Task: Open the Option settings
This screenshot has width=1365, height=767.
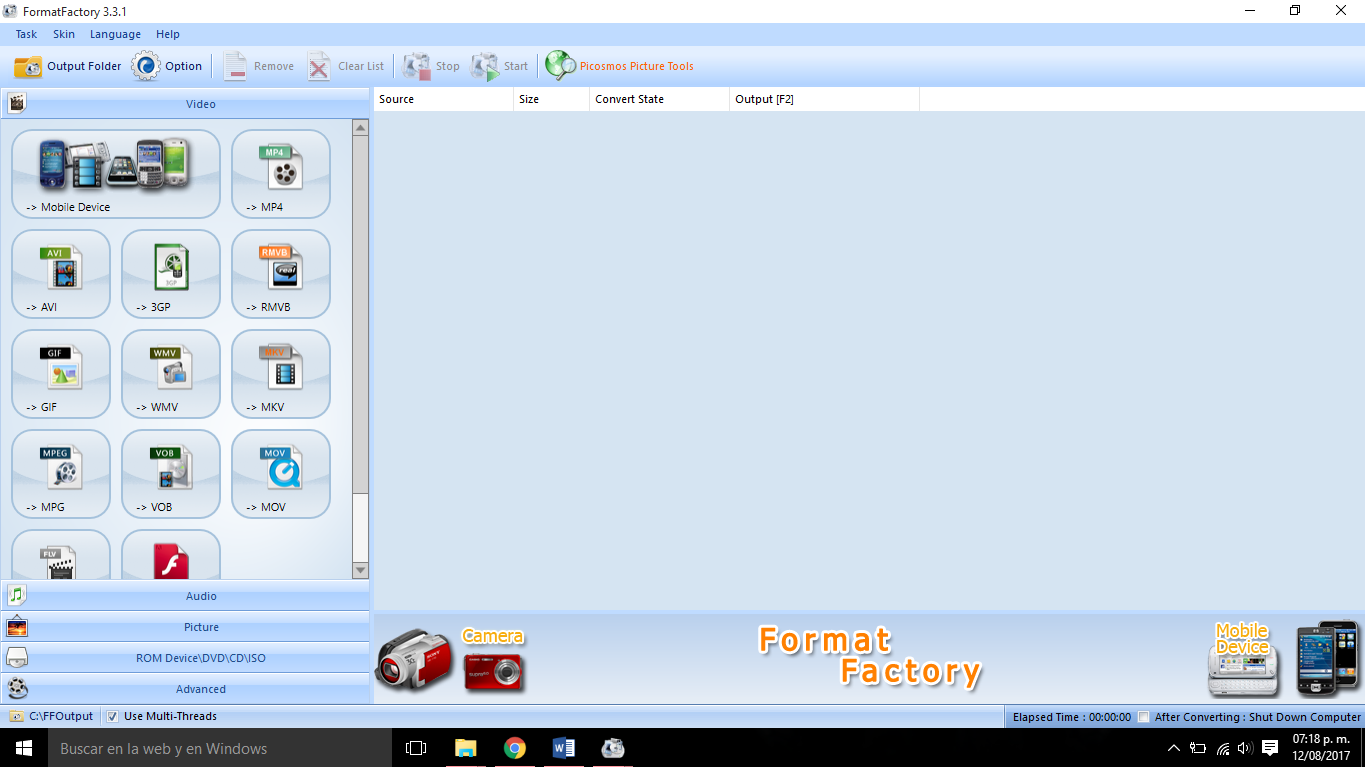Action: pyautogui.click(x=167, y=66)
